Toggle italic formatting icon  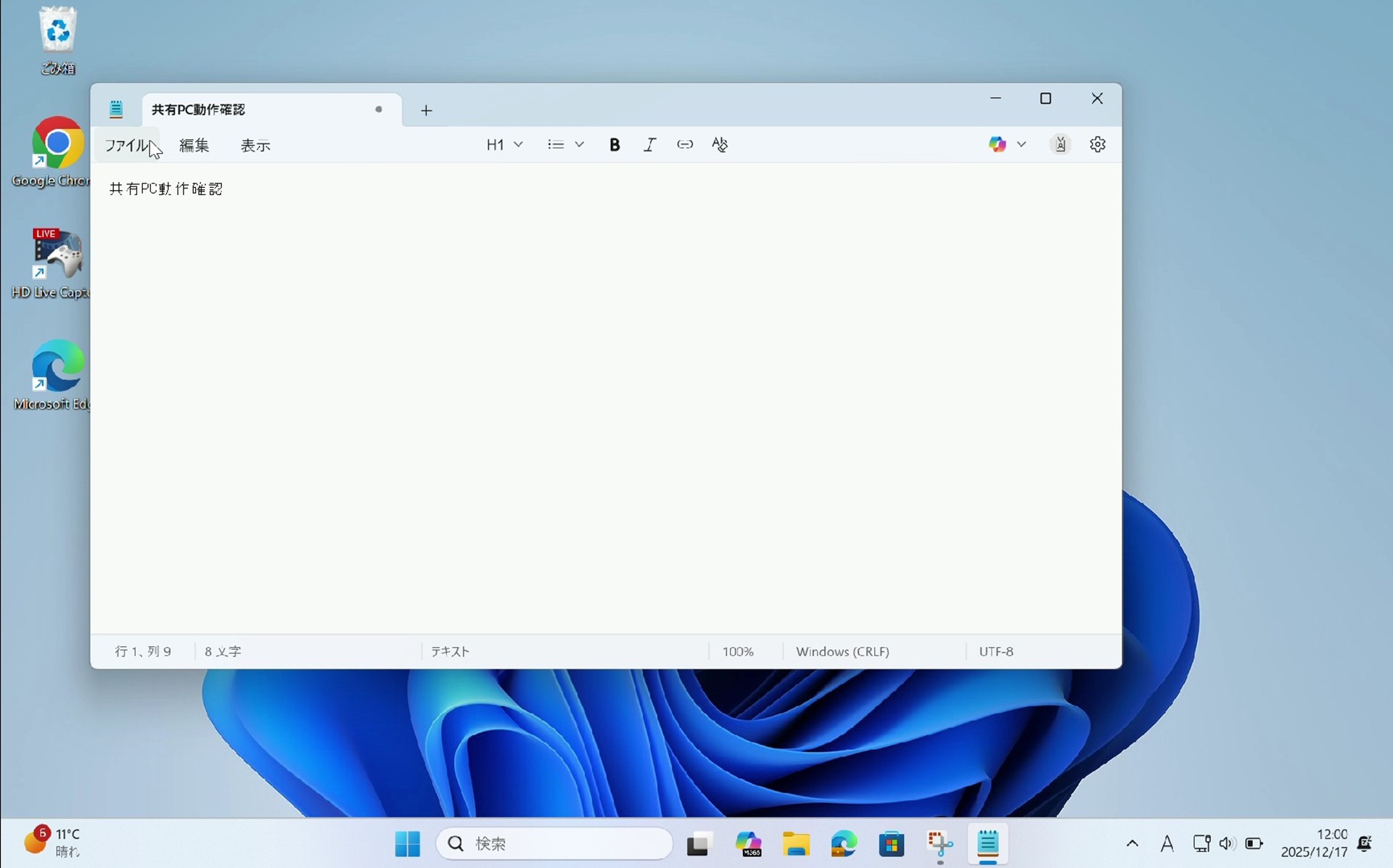point(649,144)
